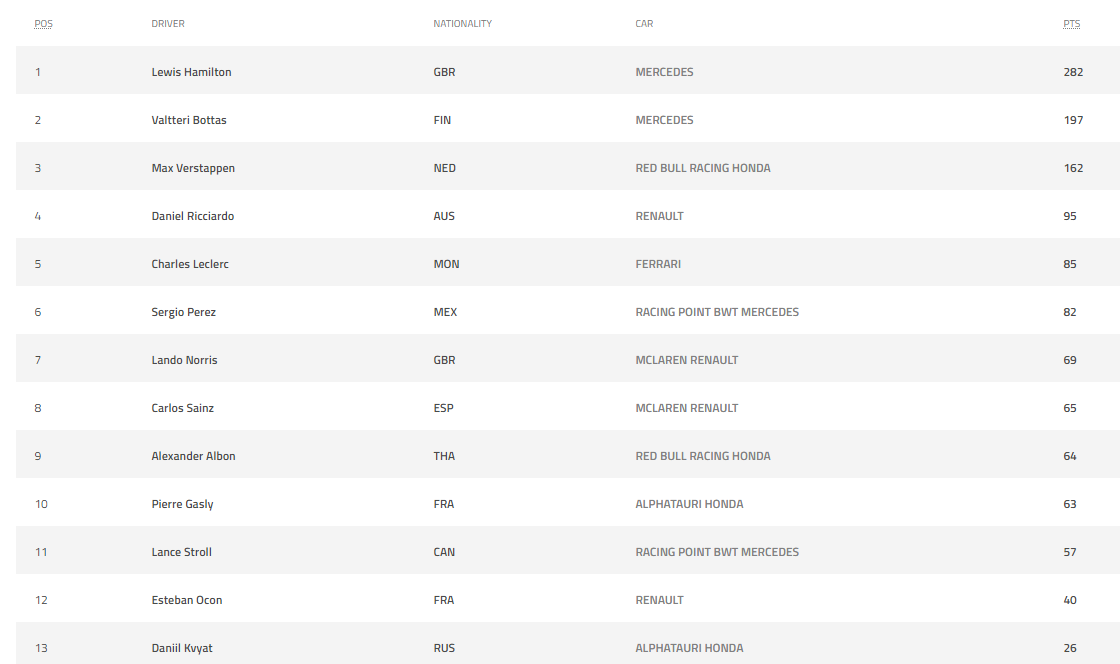Open Daniel Ricciardo's driver page

click(x=193, y=216)
